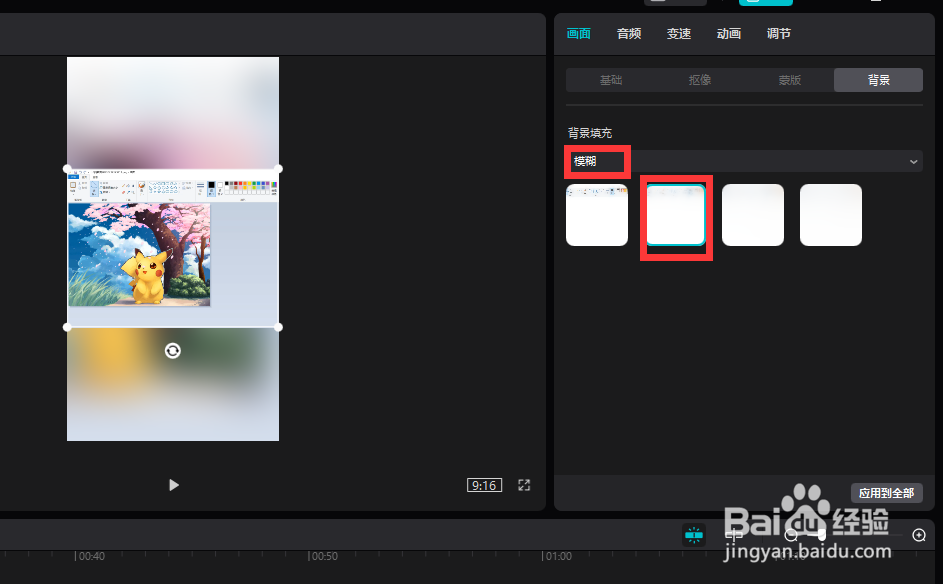Click the 背景填充 label
This screenshot has width=943, height=584.
[x=589, y=133]
